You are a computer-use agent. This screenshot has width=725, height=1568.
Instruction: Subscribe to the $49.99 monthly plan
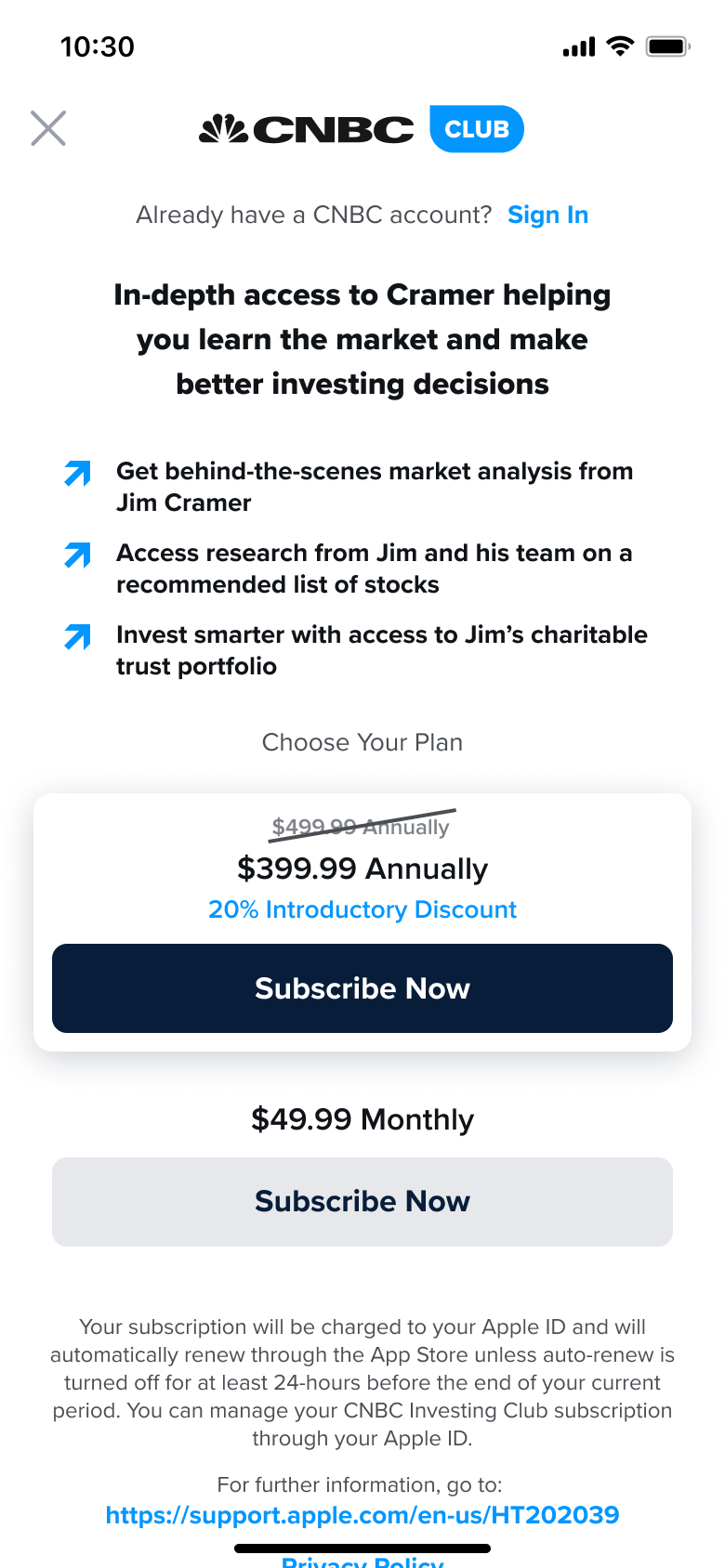[362, 1201]
